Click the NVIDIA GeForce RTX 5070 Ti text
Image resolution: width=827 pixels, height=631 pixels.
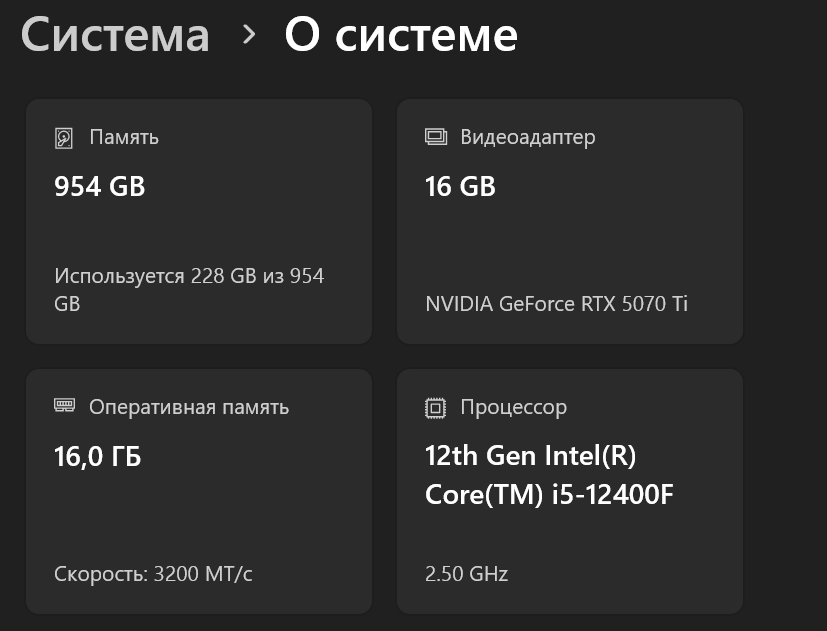[x=556, y=304]
